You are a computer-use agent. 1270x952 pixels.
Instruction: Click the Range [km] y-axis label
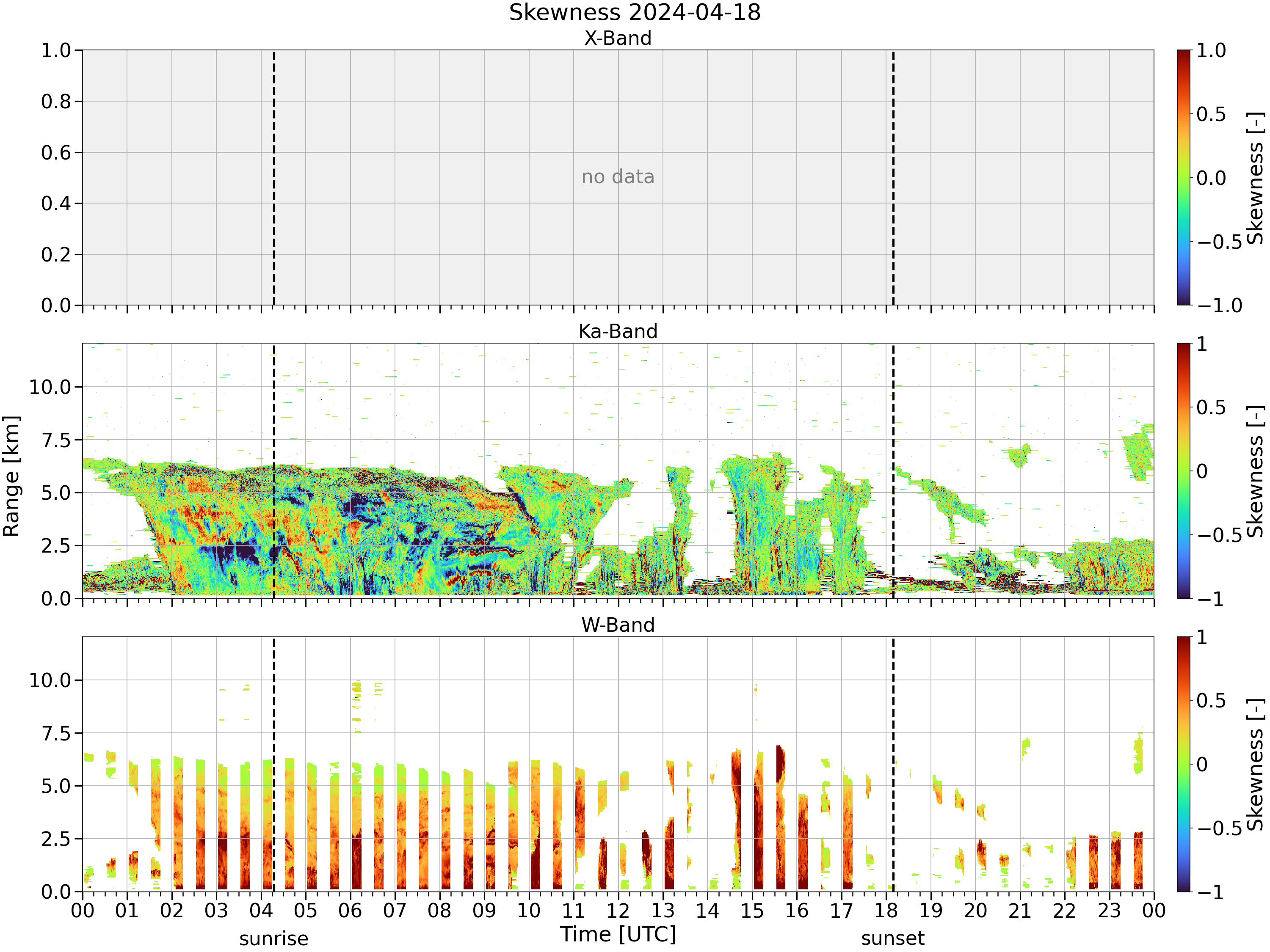(11, 476)
